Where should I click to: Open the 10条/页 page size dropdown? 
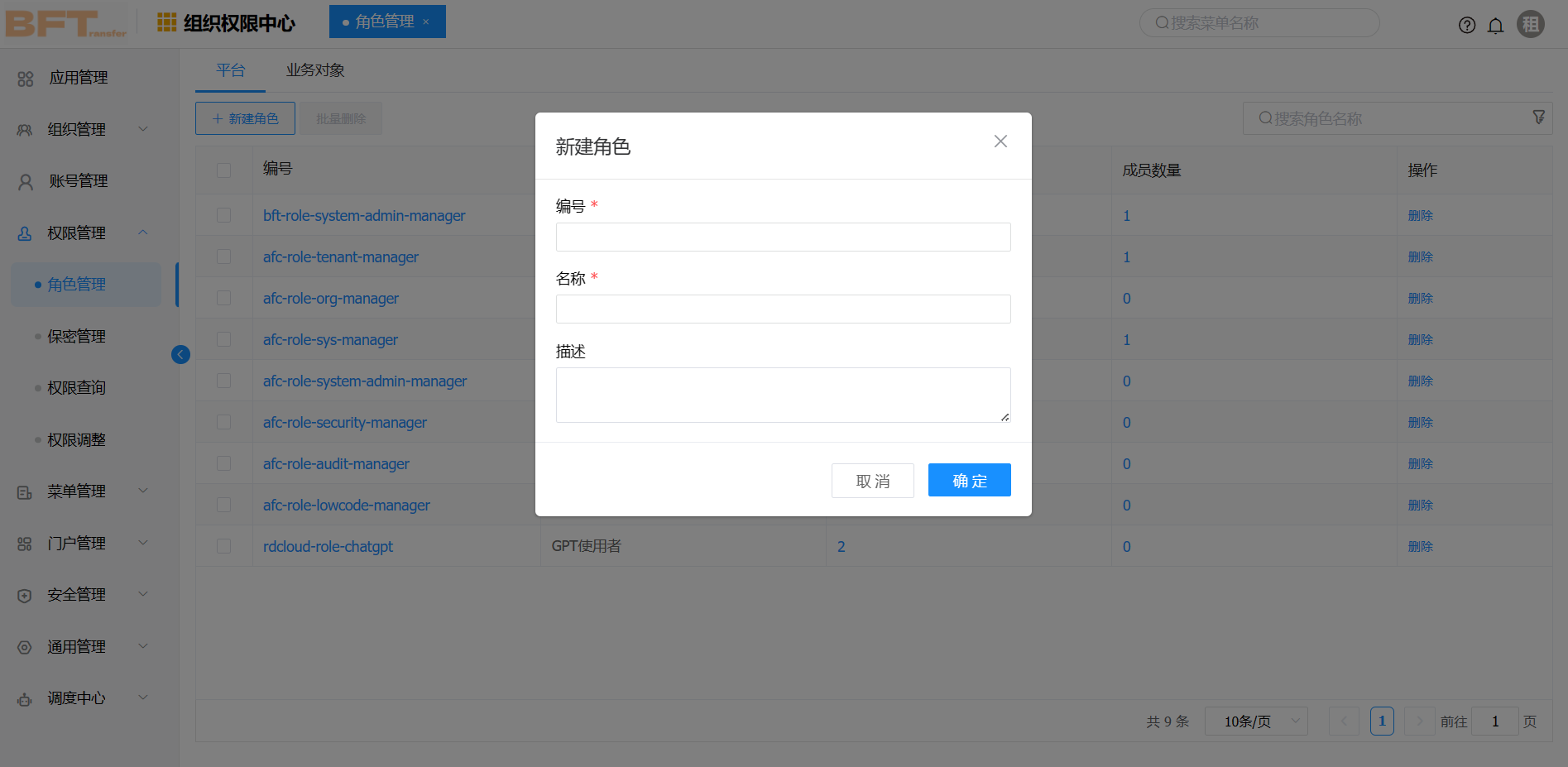coord(1256,721)
